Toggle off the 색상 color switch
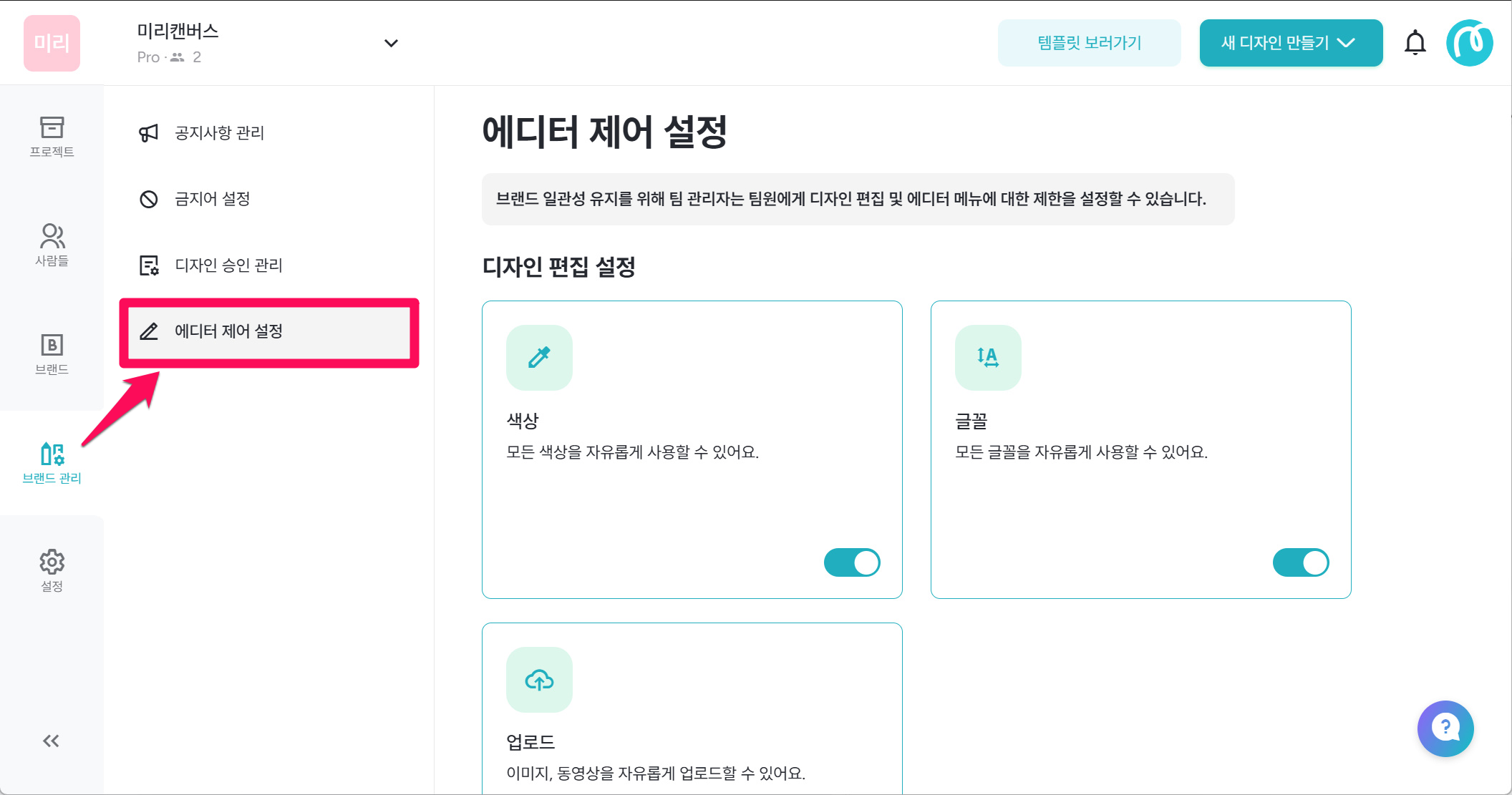1512x795 pixels. pyautogui.click(x=851, y=562)
